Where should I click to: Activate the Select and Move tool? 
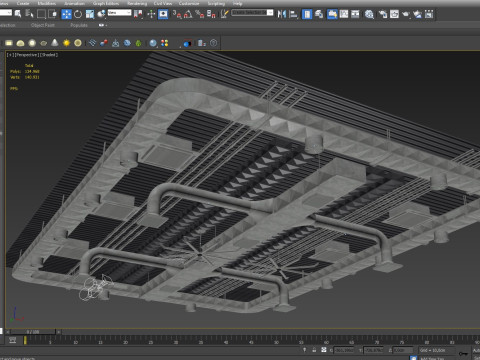[66, 14]
